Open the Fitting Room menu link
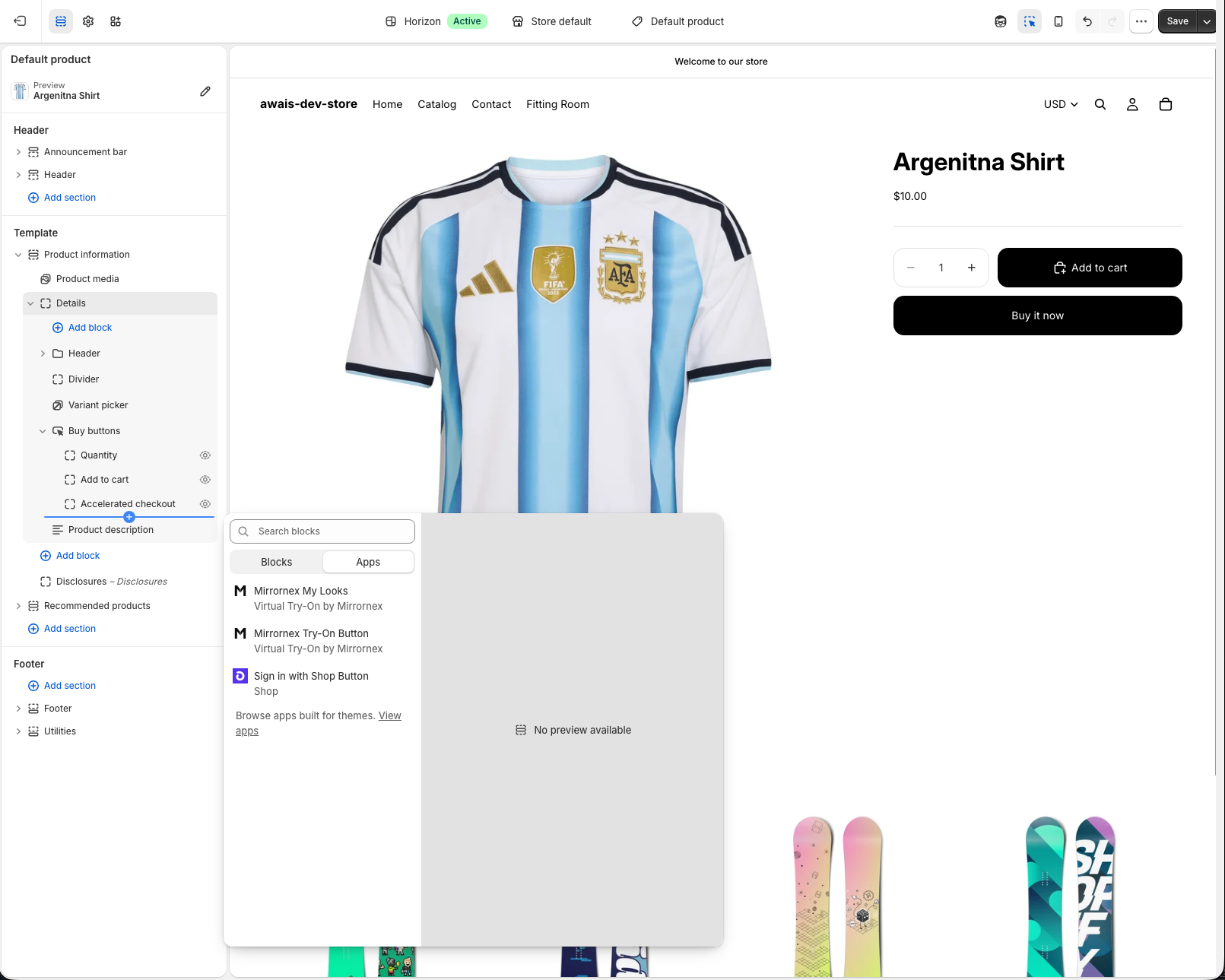Image resolution: width=1225 pixels, height=980 pixels. (x=558, y=104)
